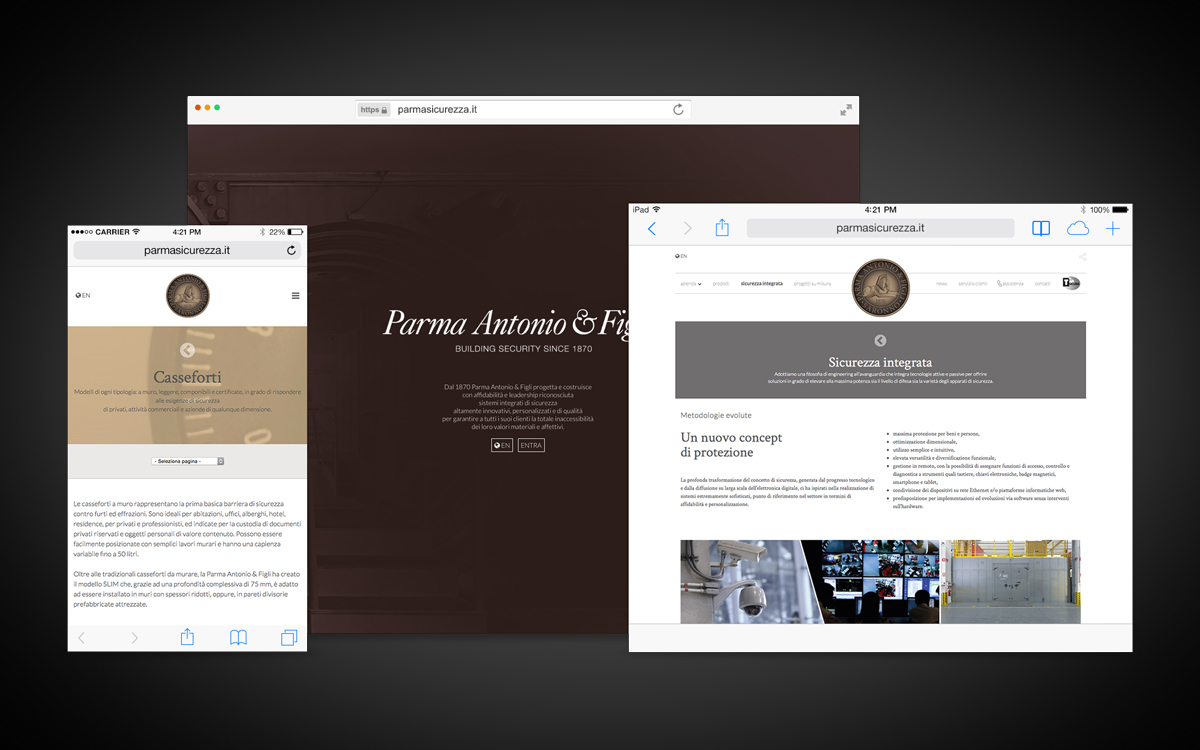Tap the Share icon in phone toolbar

coord(186,637)
